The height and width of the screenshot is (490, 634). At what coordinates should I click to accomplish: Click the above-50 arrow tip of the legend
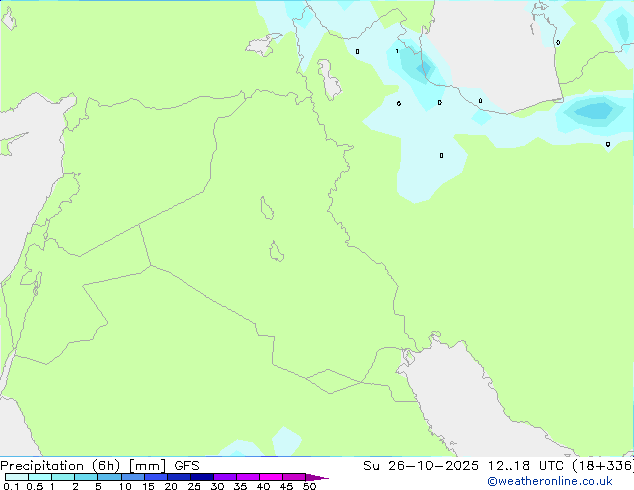pos(317,477)
